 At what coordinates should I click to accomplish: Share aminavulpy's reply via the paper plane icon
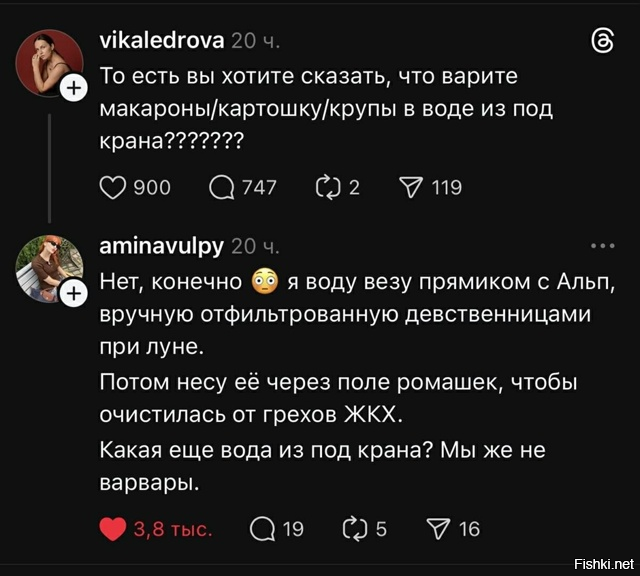(x=440, y=529)
